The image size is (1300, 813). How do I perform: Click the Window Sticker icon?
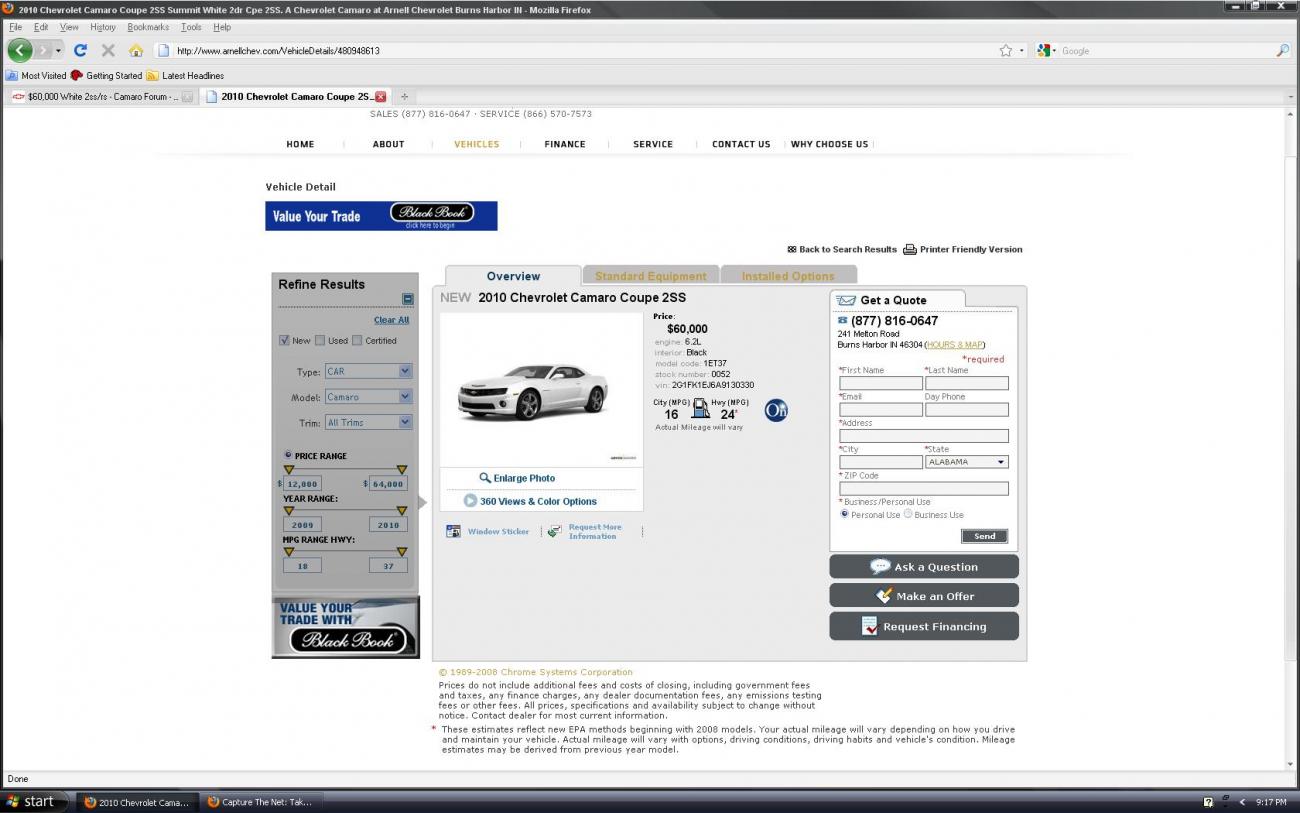coord(453,531)
